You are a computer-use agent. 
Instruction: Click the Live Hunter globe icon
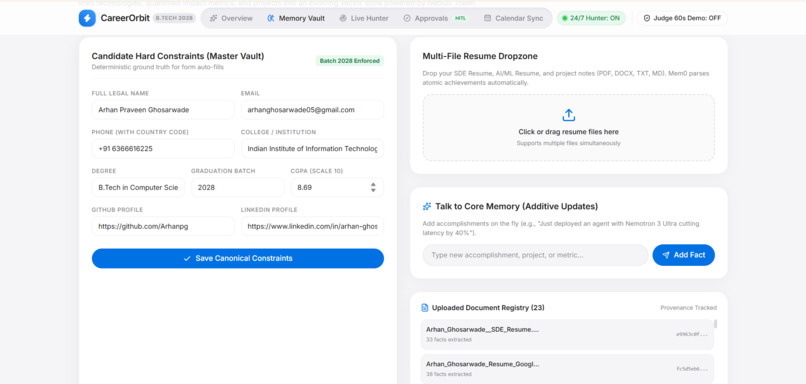[x=343, y=18]
